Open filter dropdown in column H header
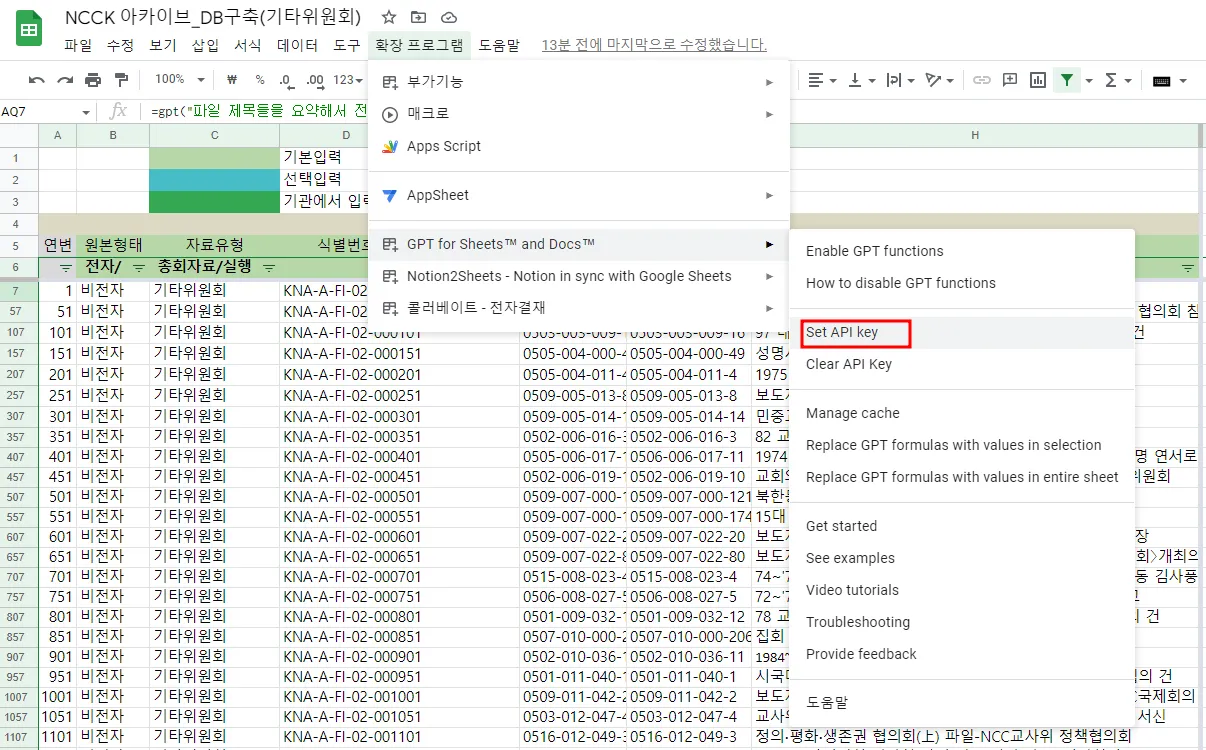 coord(1188,268)
